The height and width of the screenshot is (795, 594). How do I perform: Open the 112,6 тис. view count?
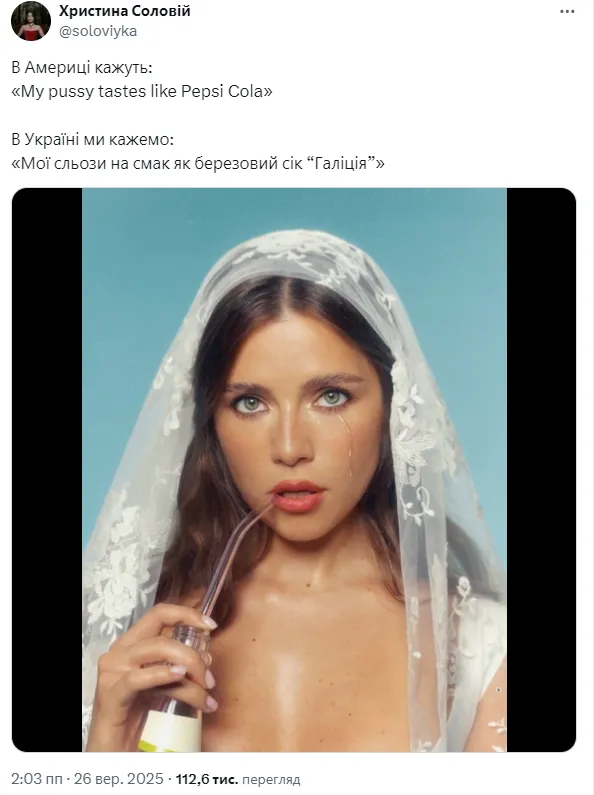[207, 779]
